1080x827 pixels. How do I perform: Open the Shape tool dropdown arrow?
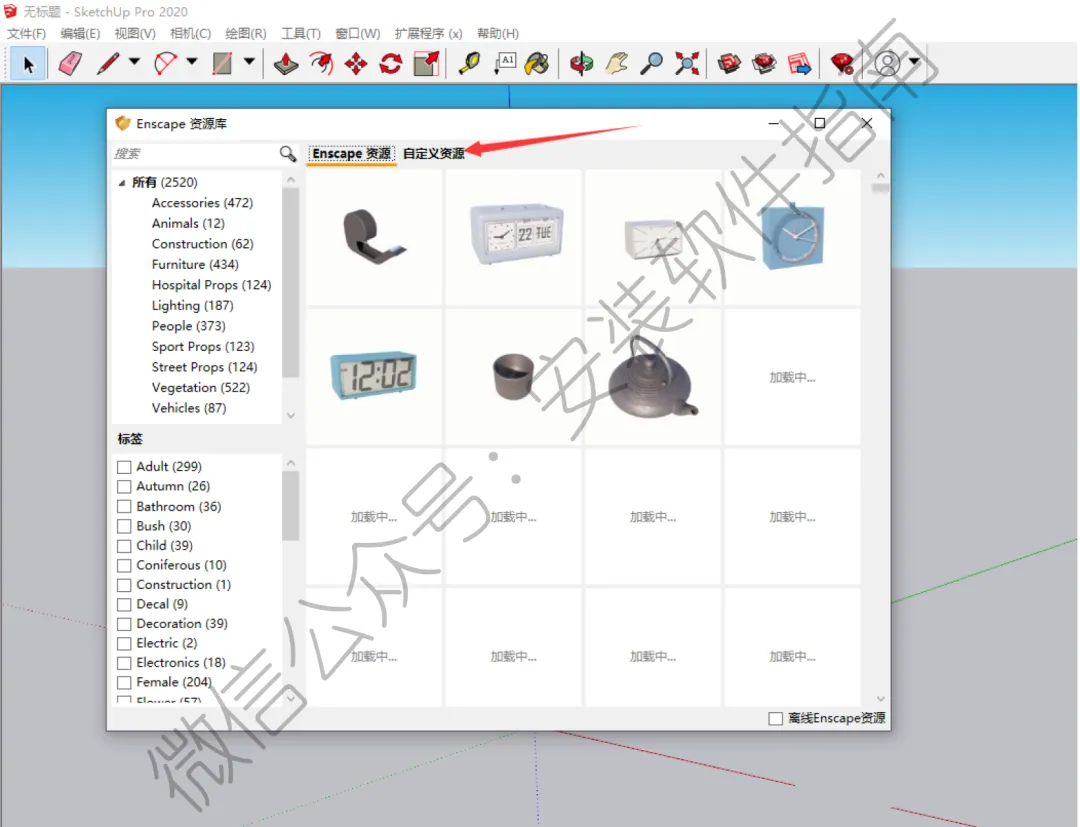coord(249,62)
